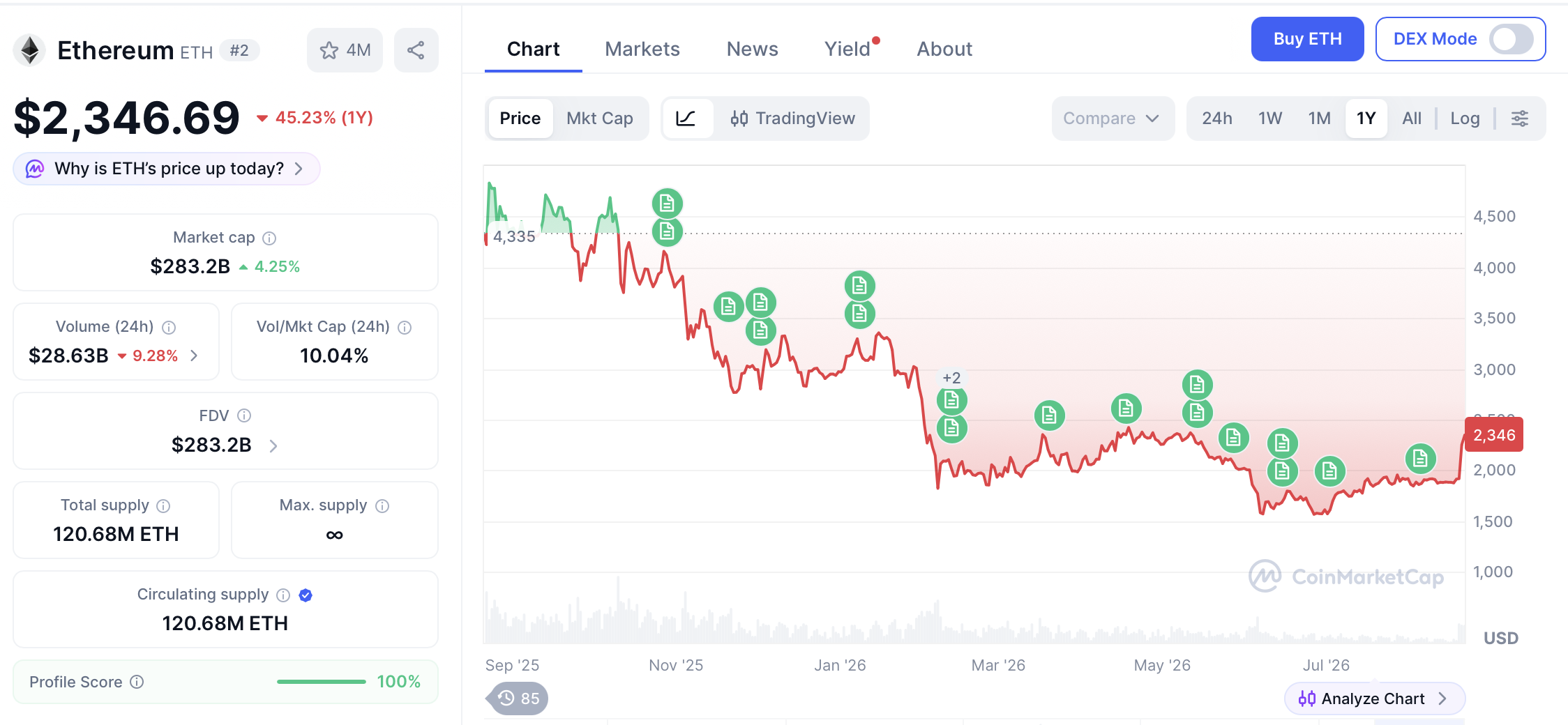This screenshot has height=725, width=1568.
Task: Click the 10.04% Vol/Mkt Cap value
Action: click(x=334, y=356)
